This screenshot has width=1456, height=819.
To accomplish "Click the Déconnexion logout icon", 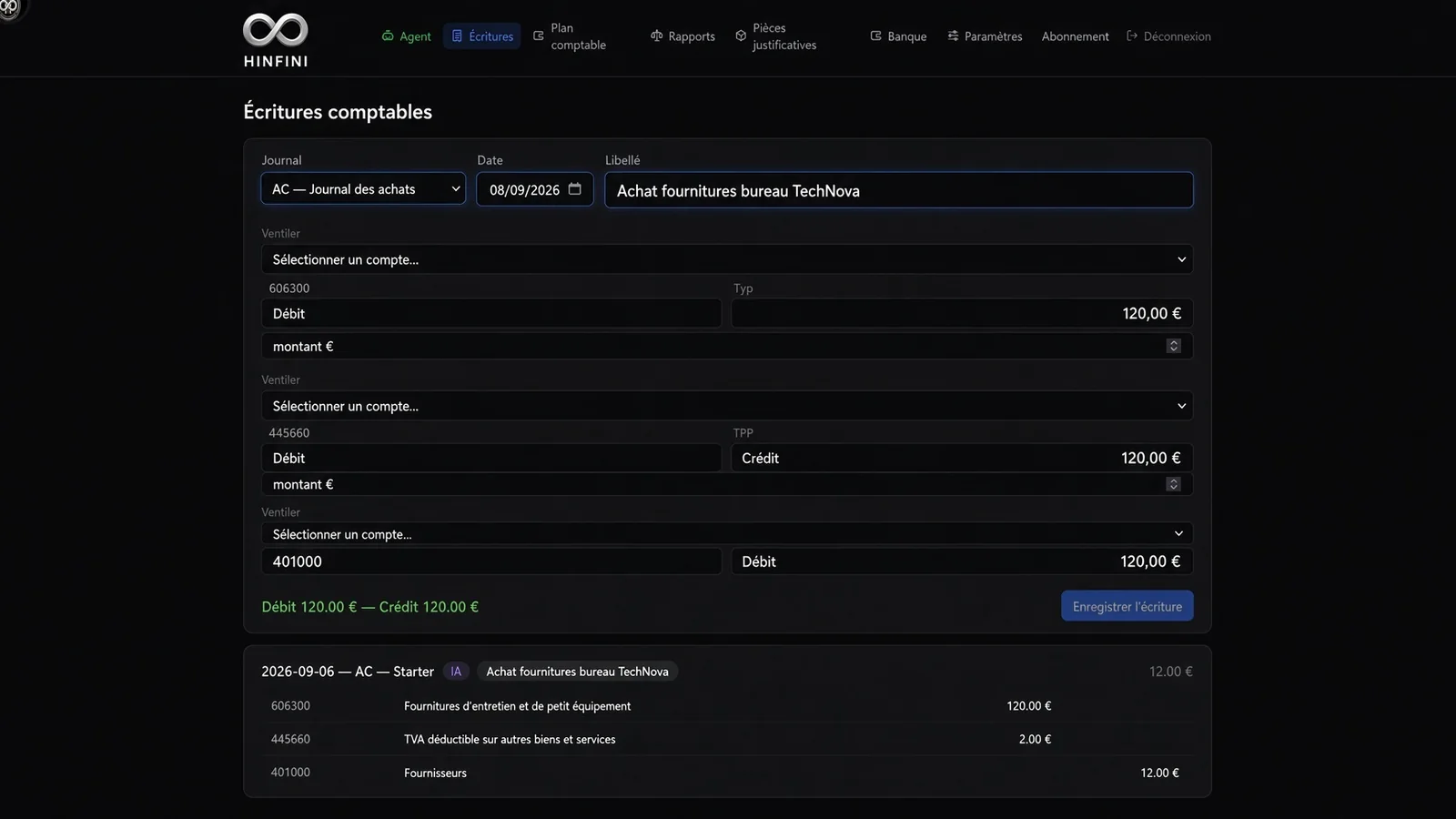I will tap(1132, 36).
